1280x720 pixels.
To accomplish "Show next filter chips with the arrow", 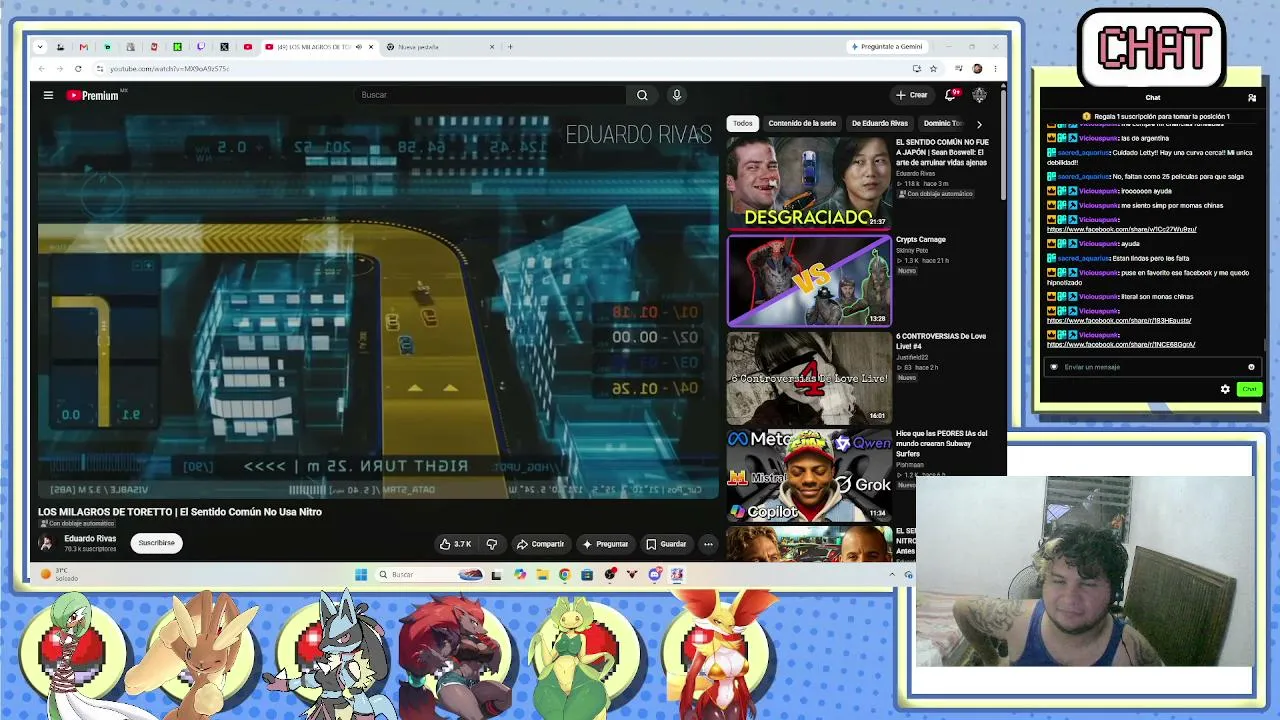I will [x=979, y=124].
